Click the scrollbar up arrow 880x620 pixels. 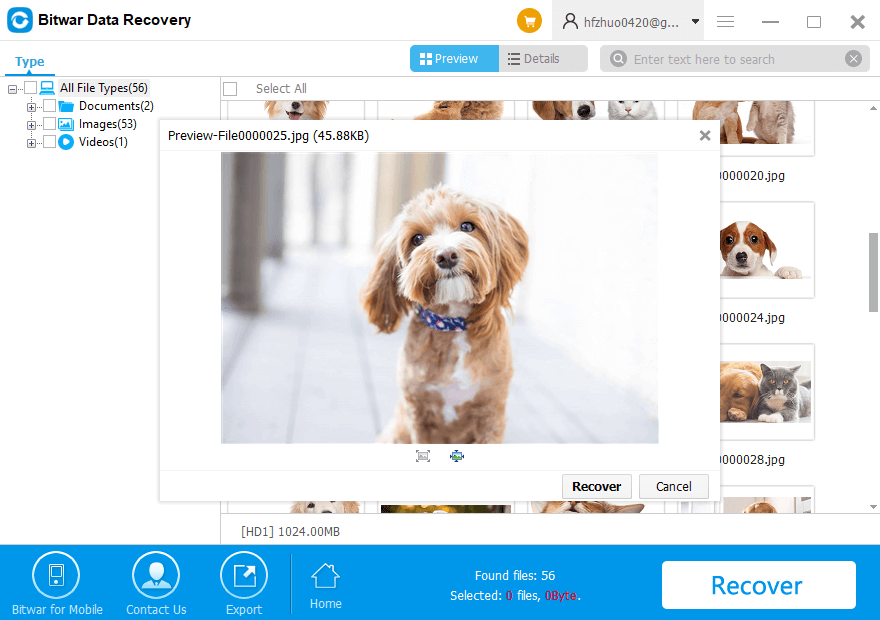click(873, 108)
